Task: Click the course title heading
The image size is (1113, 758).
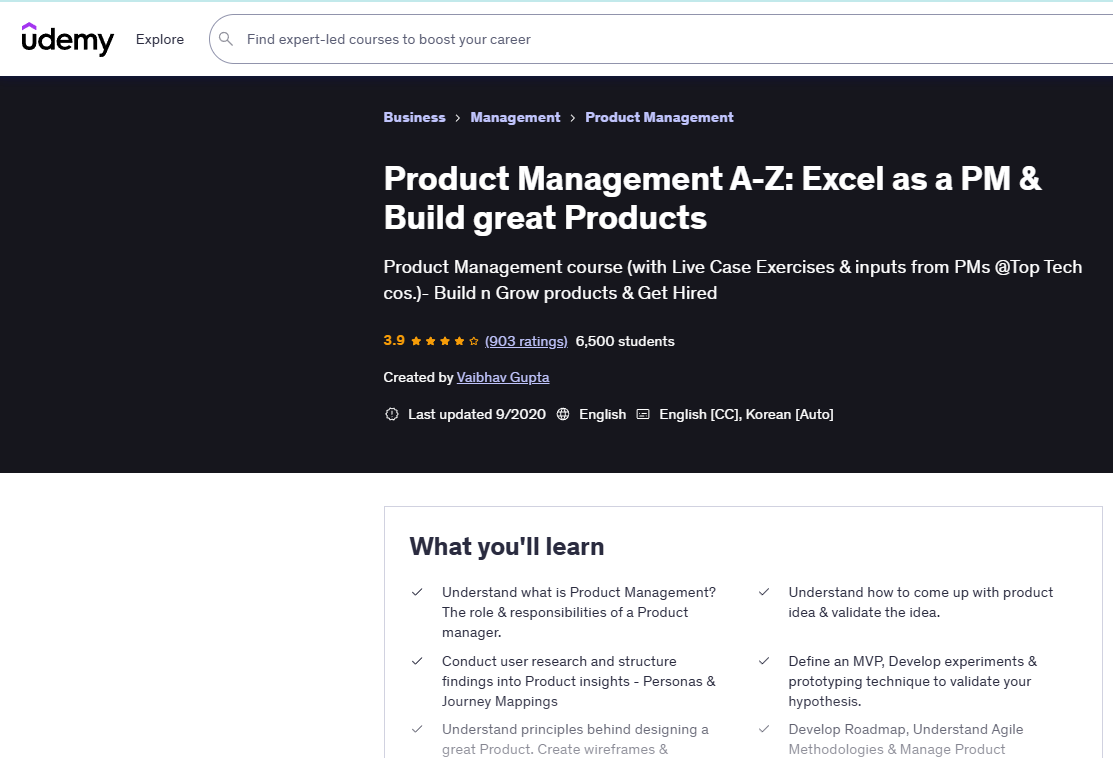Action: tap(712, 196)
